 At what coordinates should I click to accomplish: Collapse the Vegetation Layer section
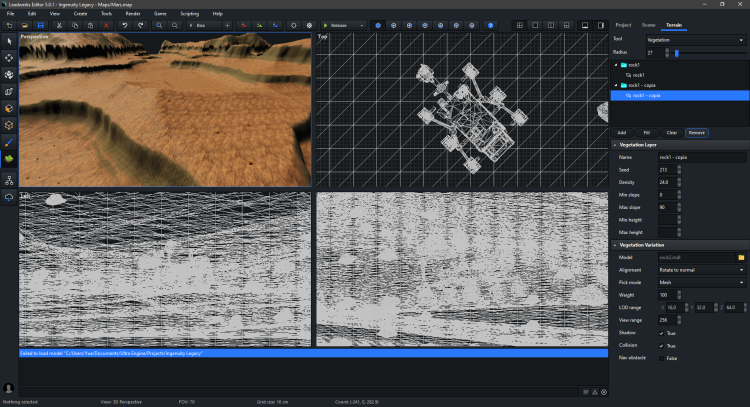(616, 145)
